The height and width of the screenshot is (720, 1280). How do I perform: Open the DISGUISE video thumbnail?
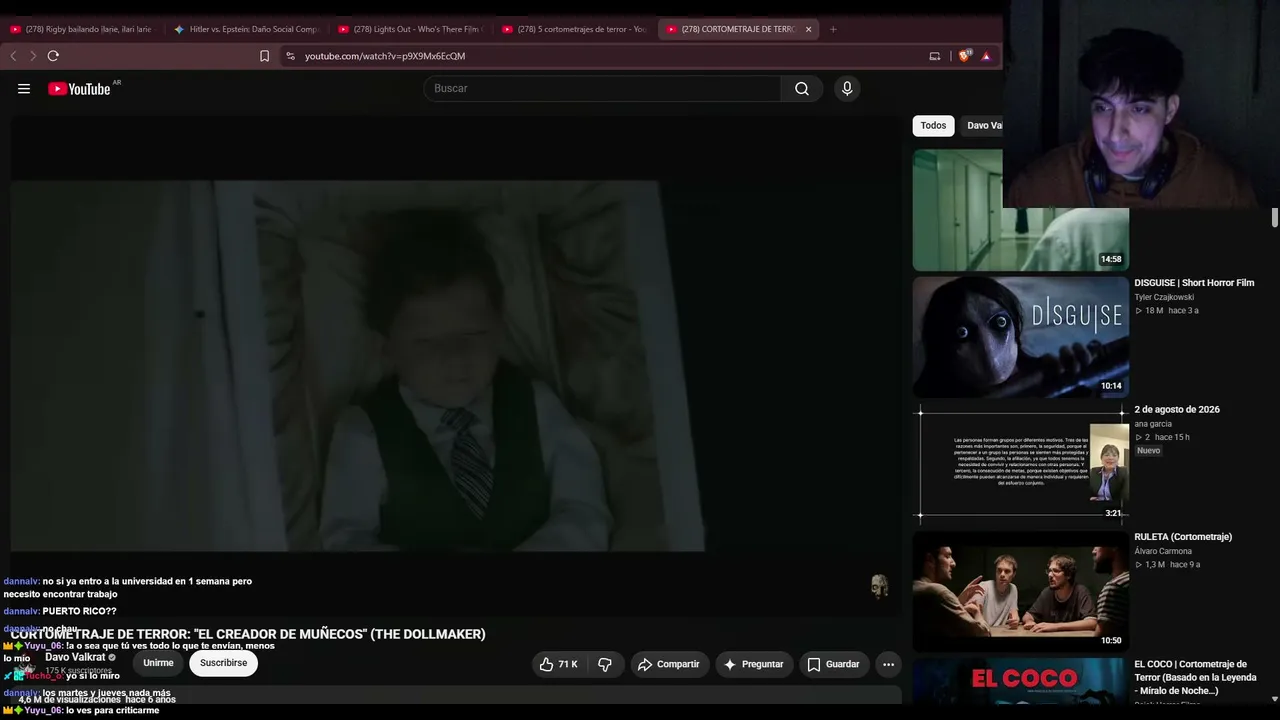(1020, 337)
